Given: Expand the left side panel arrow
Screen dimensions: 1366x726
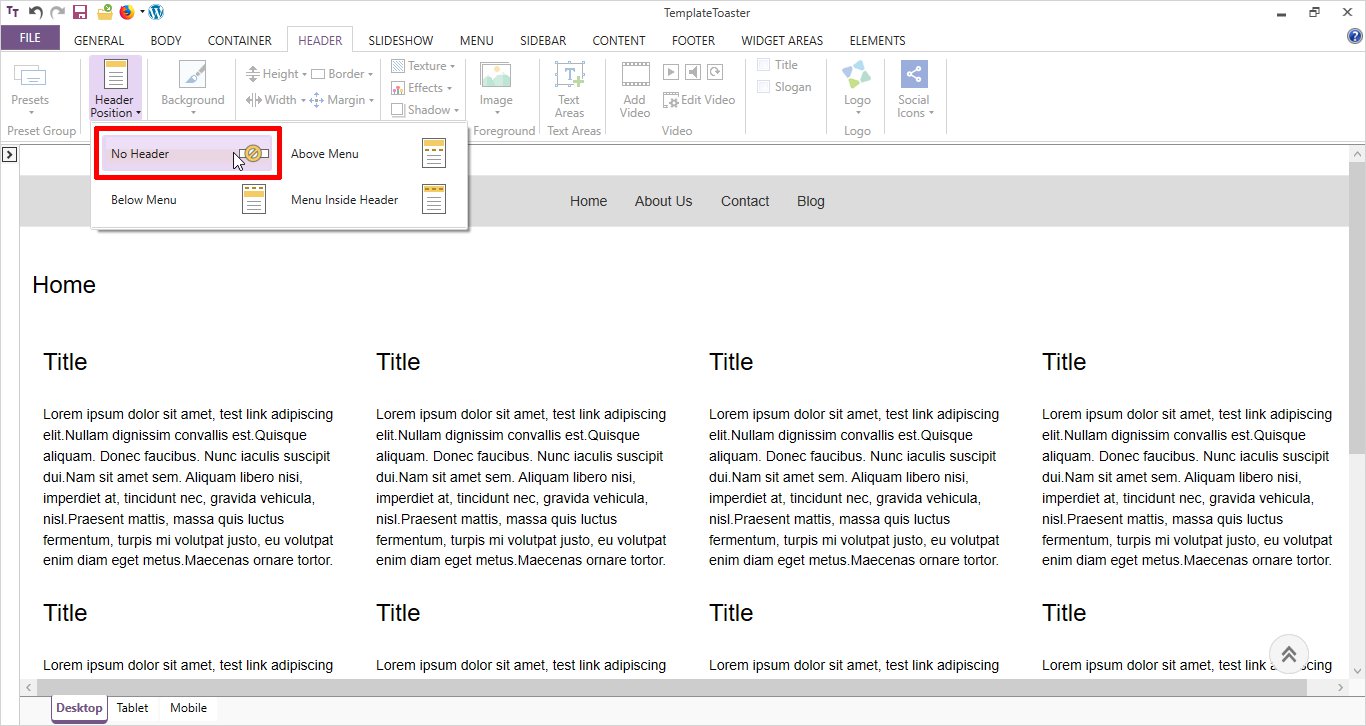Looking at the screenshot, I should (9, 154).
